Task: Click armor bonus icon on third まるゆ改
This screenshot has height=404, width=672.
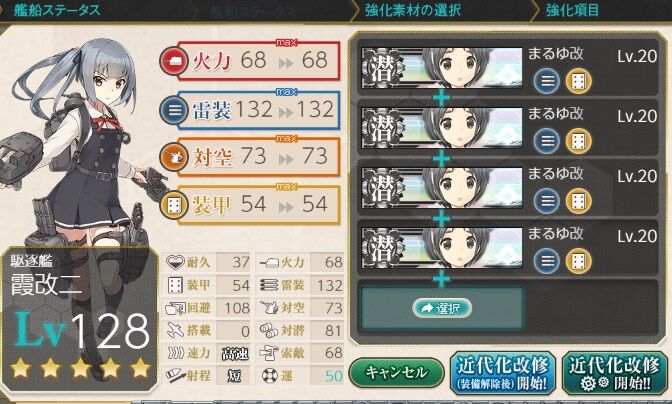Action: pyautogui.click(x=578, y=201)
